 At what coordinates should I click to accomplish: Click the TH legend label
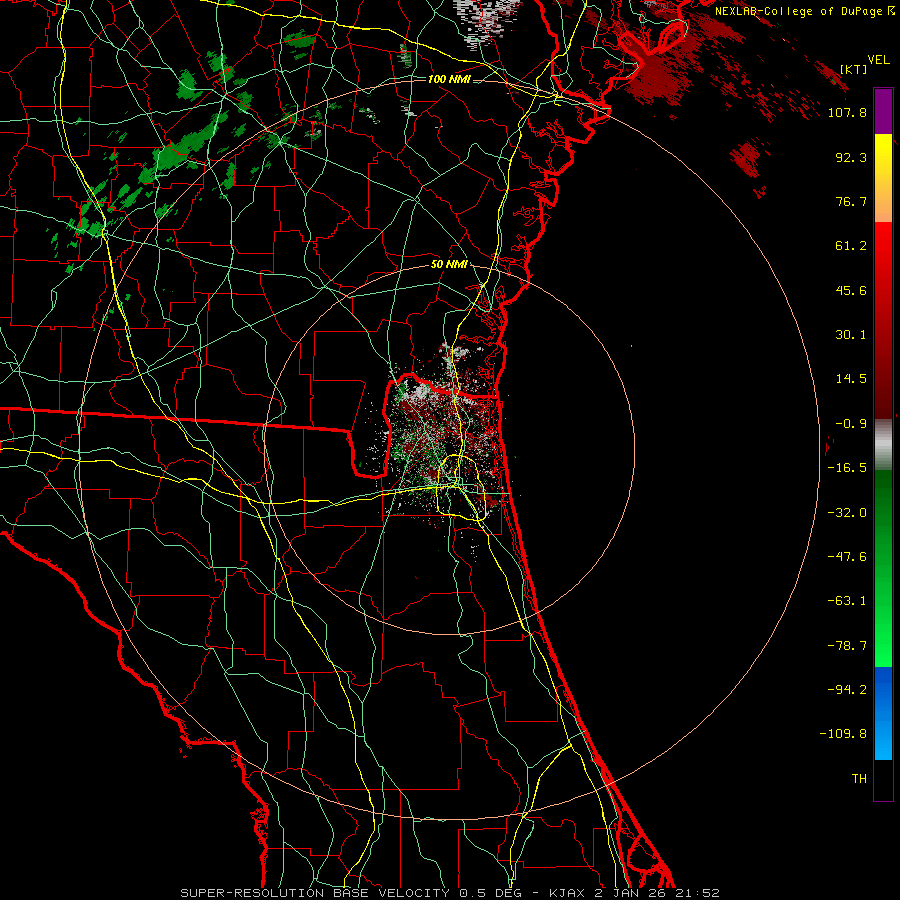[859, 778]
